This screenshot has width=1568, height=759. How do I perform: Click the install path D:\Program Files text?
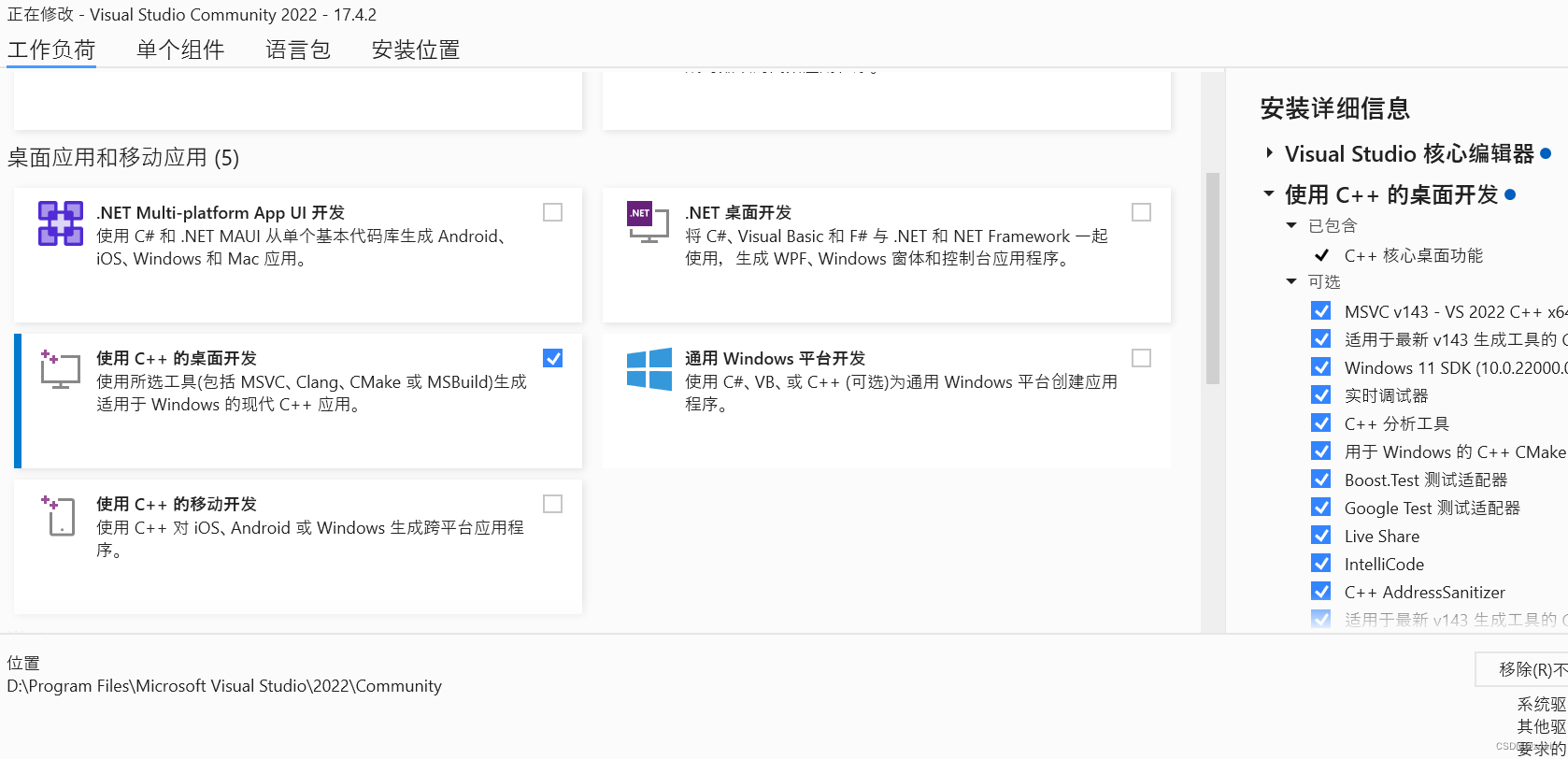pyautogui.click(x=224, y=686)
